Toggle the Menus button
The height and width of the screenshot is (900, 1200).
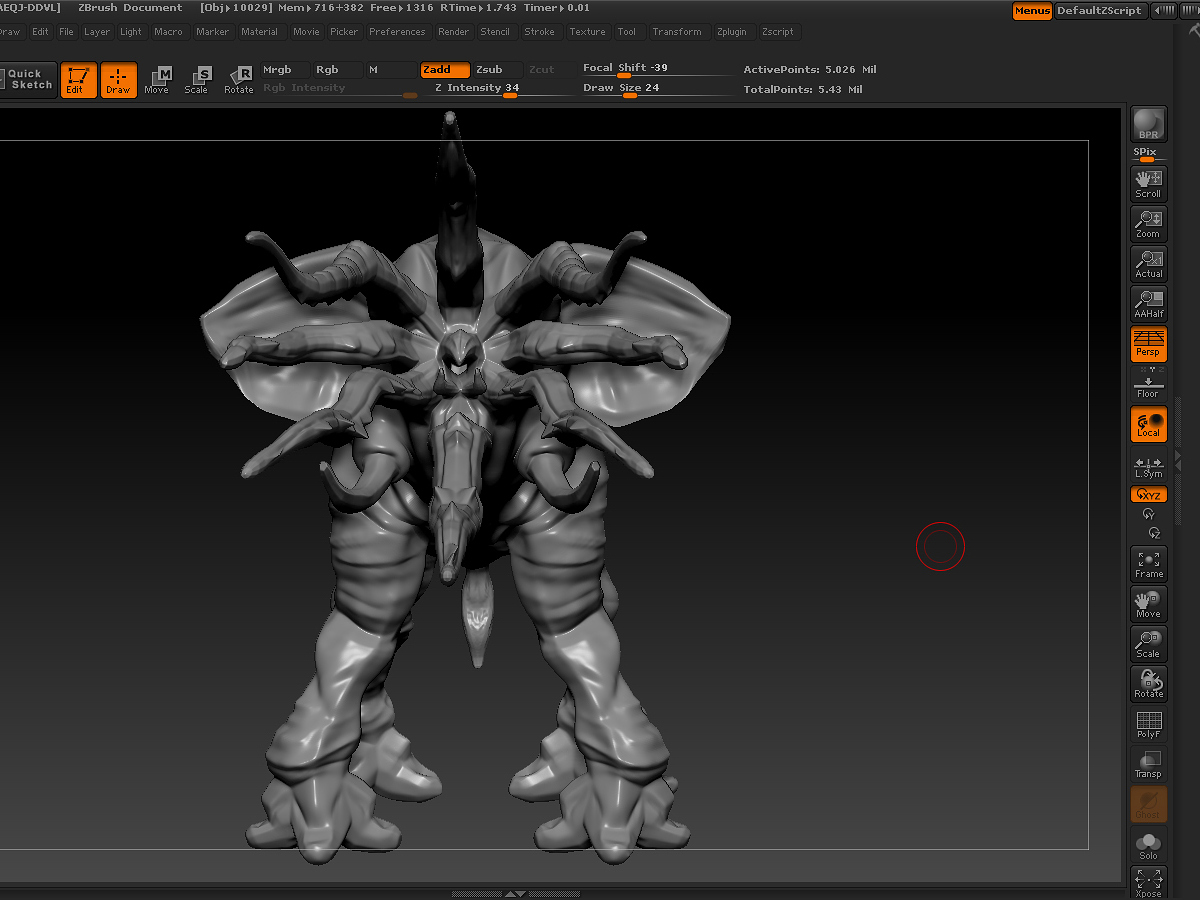tap(1032, 11)
